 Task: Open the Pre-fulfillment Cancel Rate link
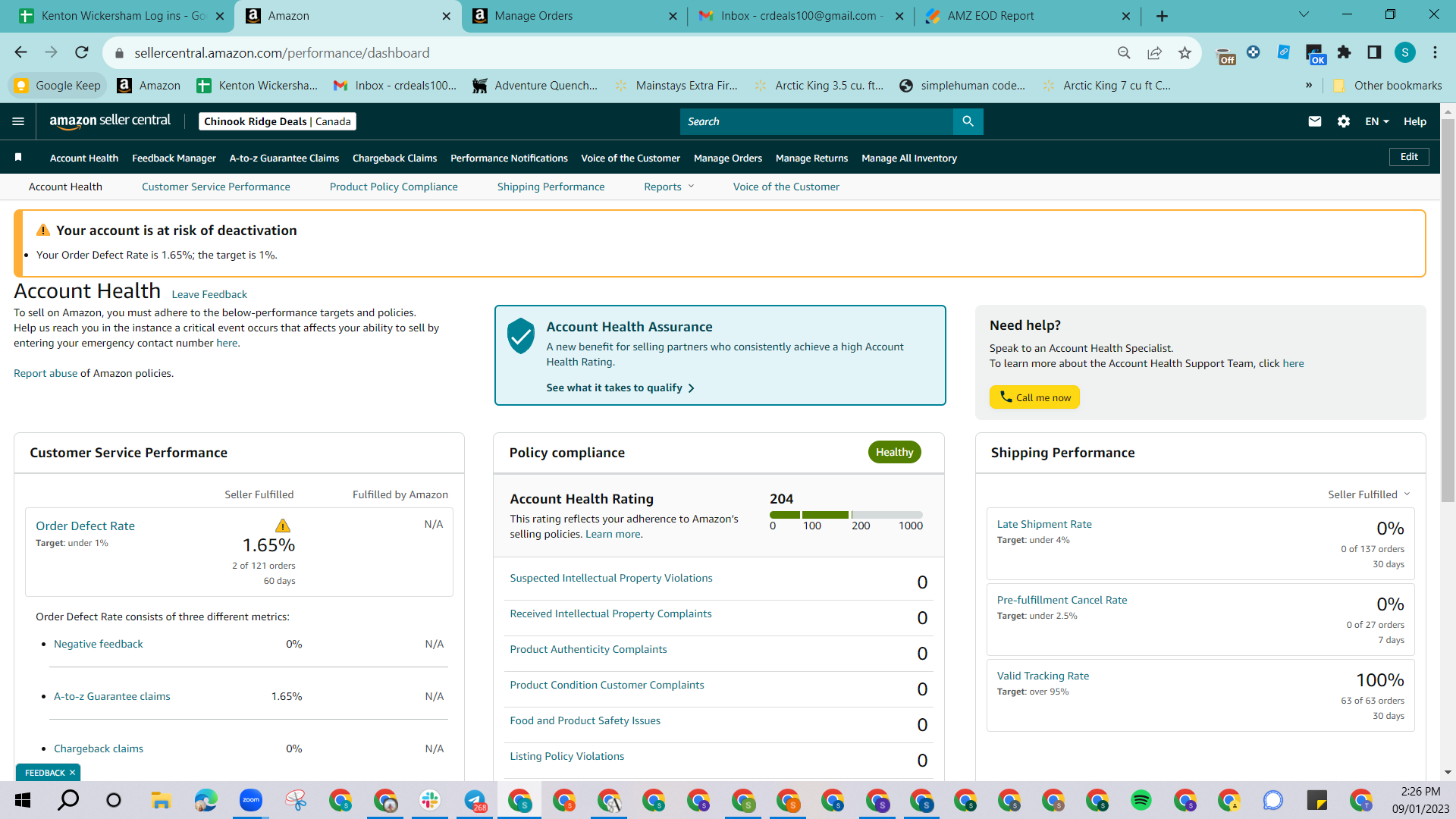[1062, 600]
